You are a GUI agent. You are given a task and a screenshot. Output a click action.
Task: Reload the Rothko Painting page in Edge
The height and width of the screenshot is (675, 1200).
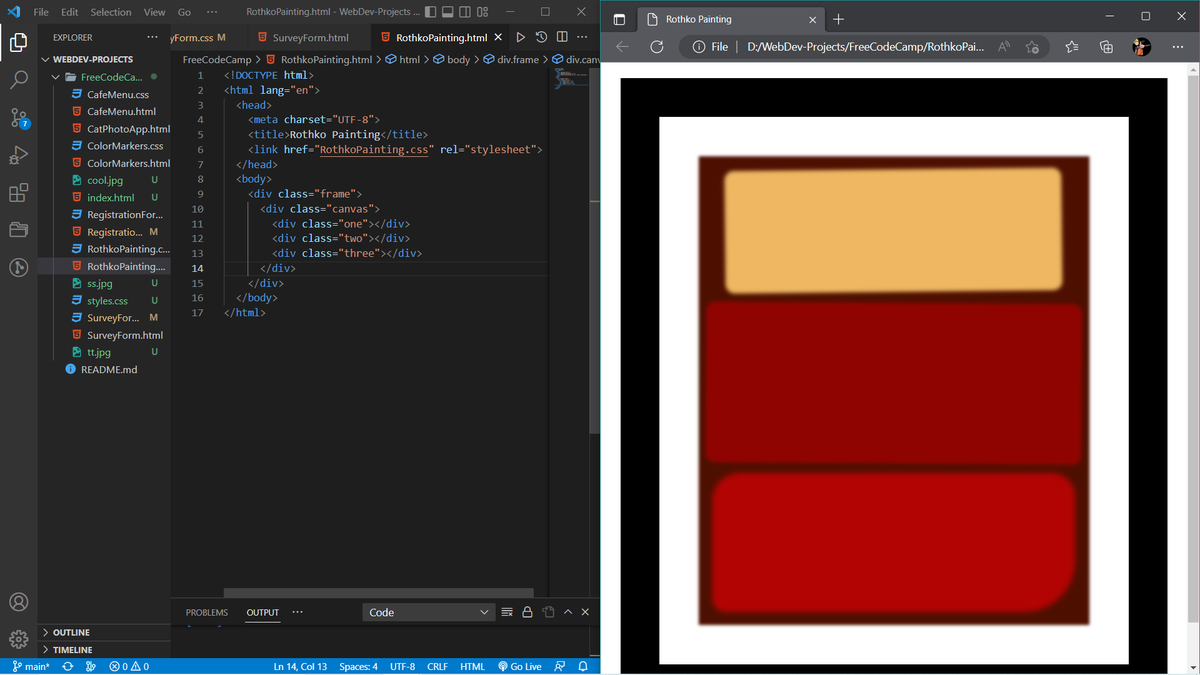(657, 47)
